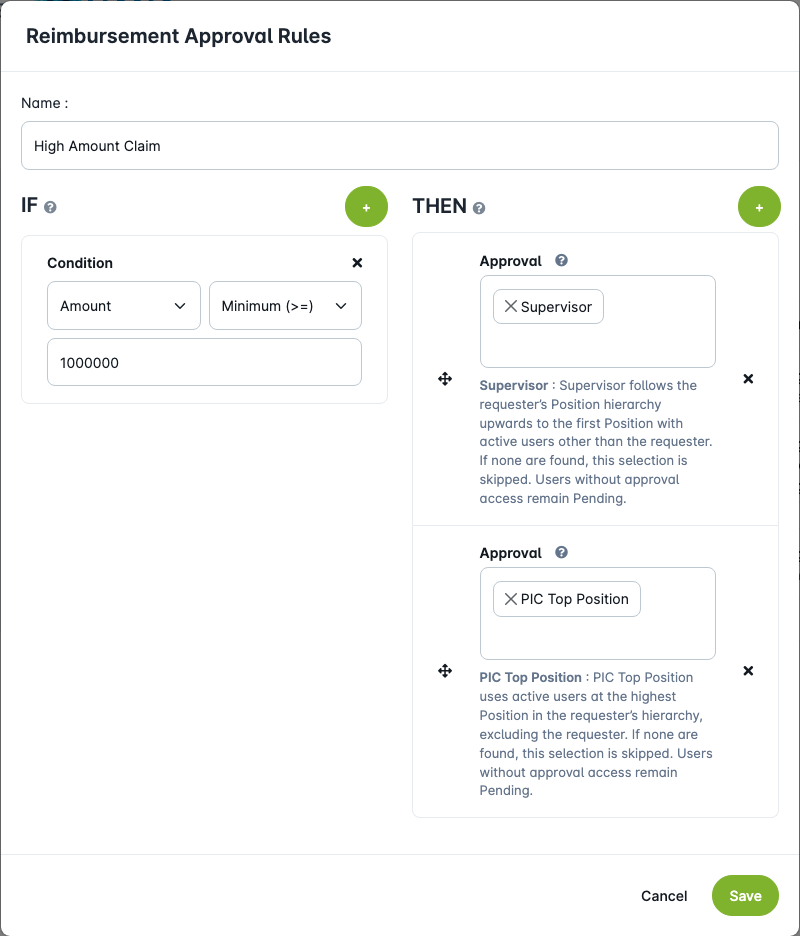Delete the PIC Top Position approval step
The height and width of the screenshot is (936, 800).
pos(748,670)
